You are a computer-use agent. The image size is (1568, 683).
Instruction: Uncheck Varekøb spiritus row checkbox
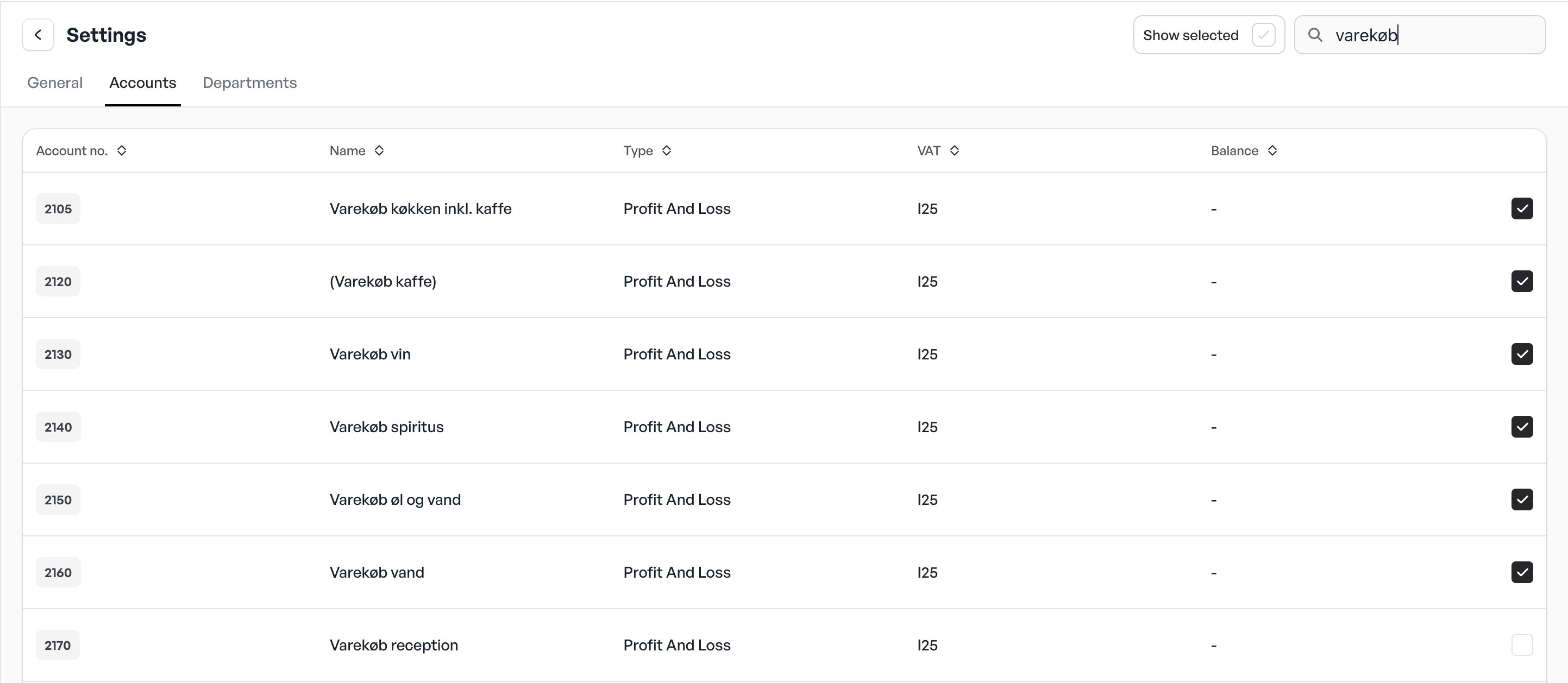[1522, 427]
